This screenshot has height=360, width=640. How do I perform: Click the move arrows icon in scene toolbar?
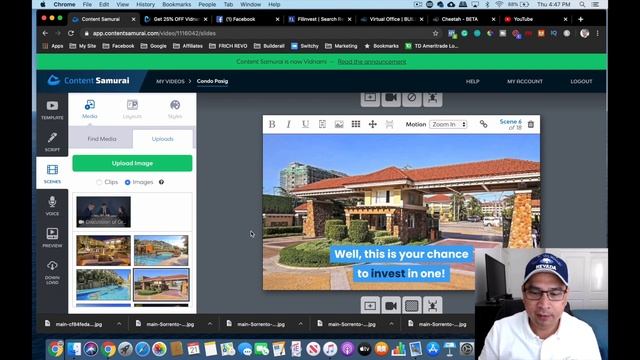(372, 124)
